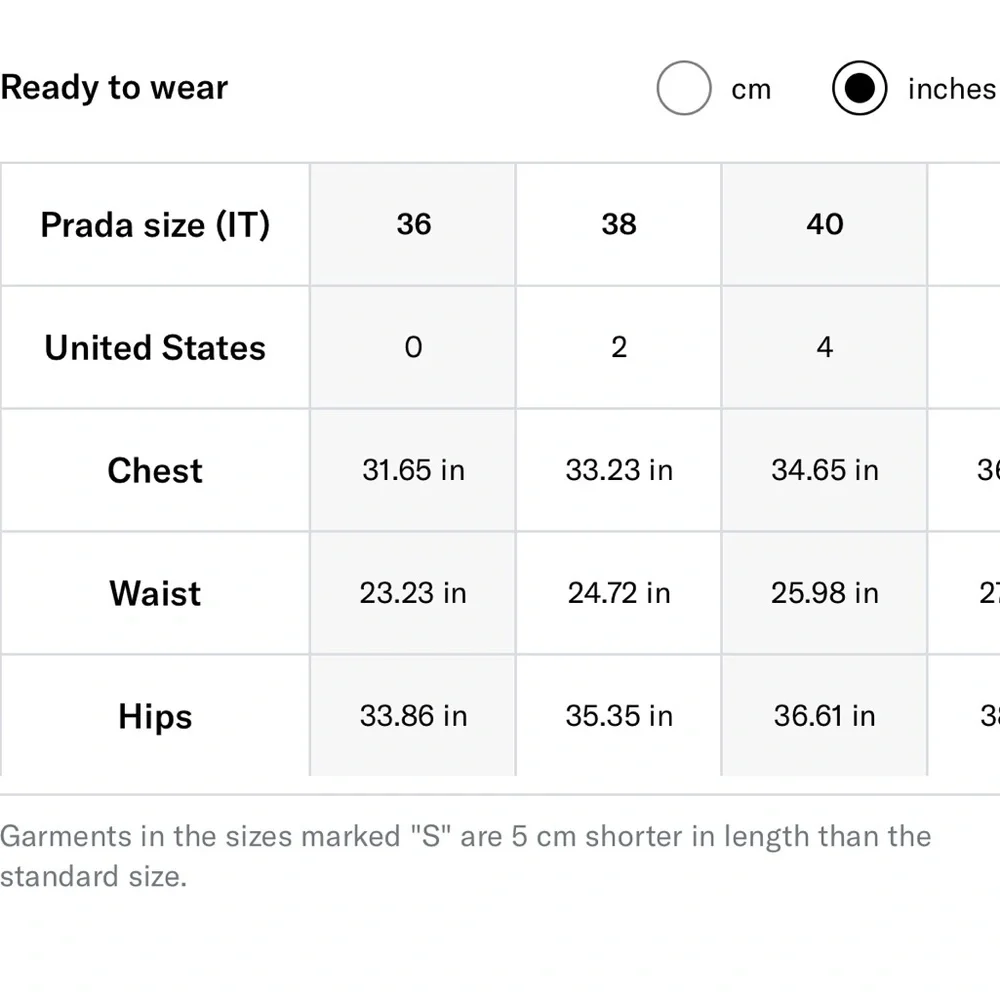Image resolution: width=1000 pixels, height=1000 pixels.
Task: Click the garments size note text
Action: [466, 857]
